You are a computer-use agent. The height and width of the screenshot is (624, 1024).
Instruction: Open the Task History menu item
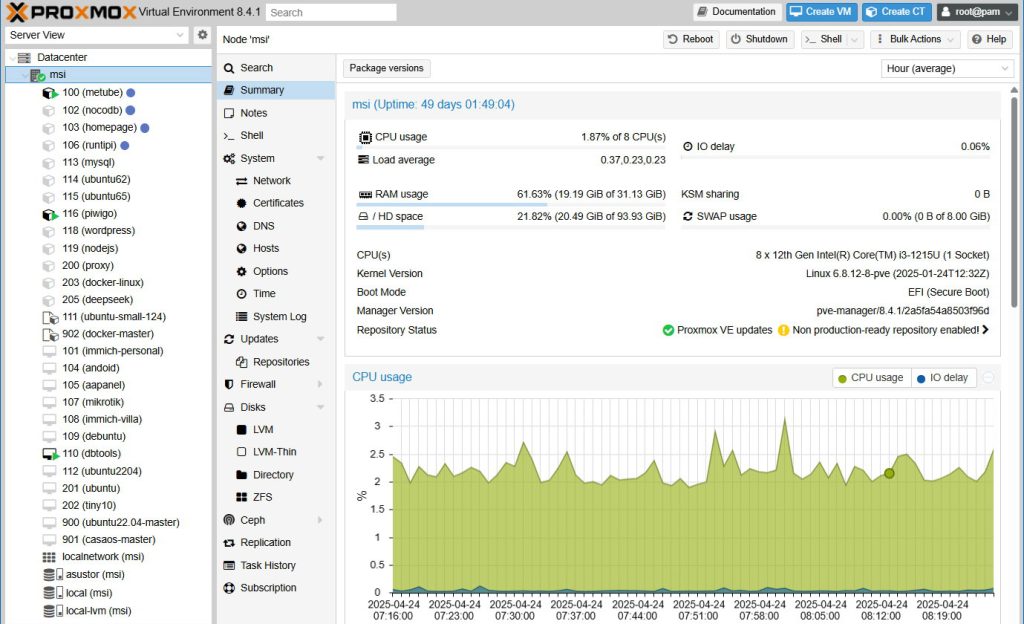click(x=276, y=565)
